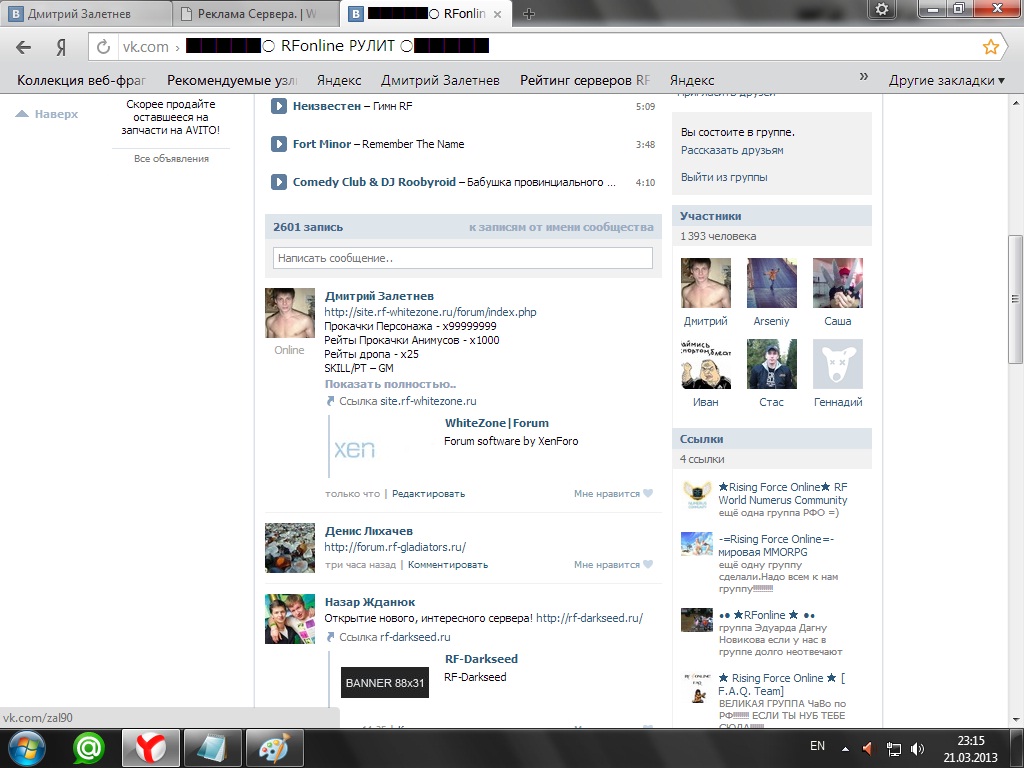Go back with the browser back arrow

point(24,47)
